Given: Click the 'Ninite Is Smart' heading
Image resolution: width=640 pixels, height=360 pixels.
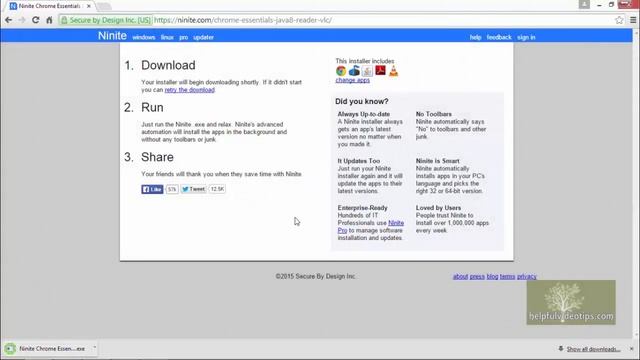Looking at the screenshot, I should coord(438,161).
